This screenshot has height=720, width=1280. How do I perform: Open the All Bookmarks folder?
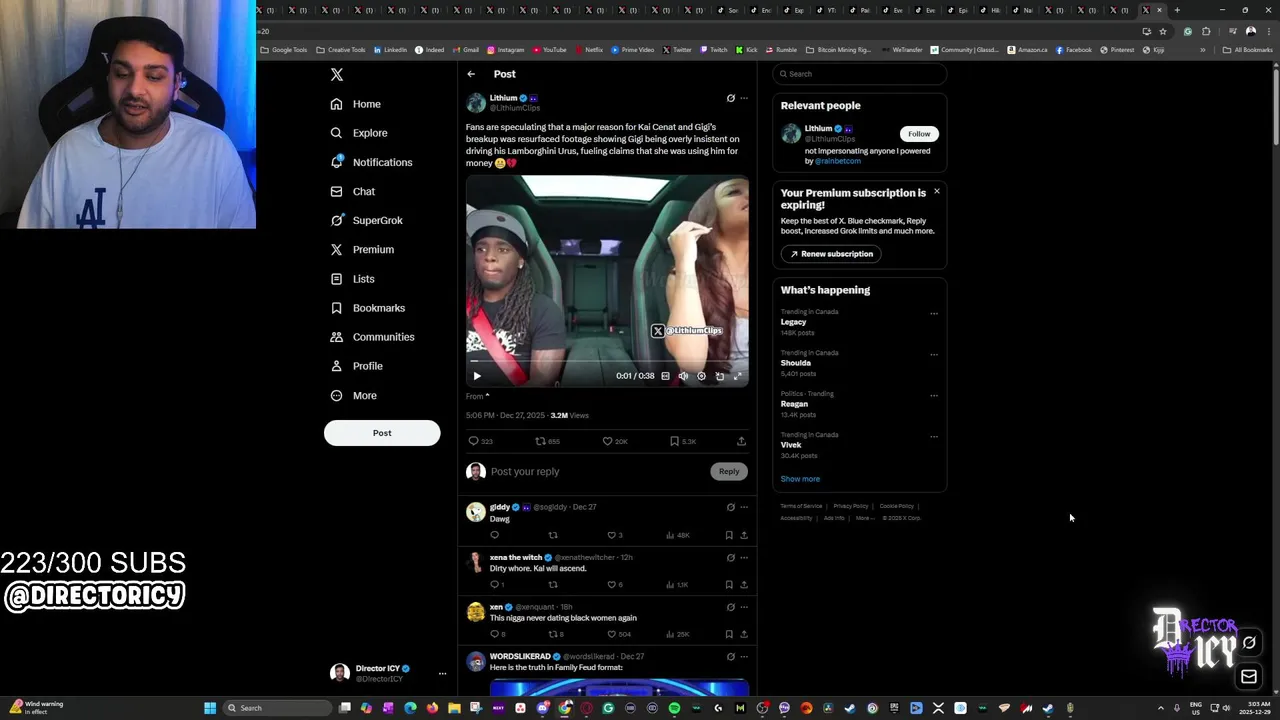click(1248, 49)
